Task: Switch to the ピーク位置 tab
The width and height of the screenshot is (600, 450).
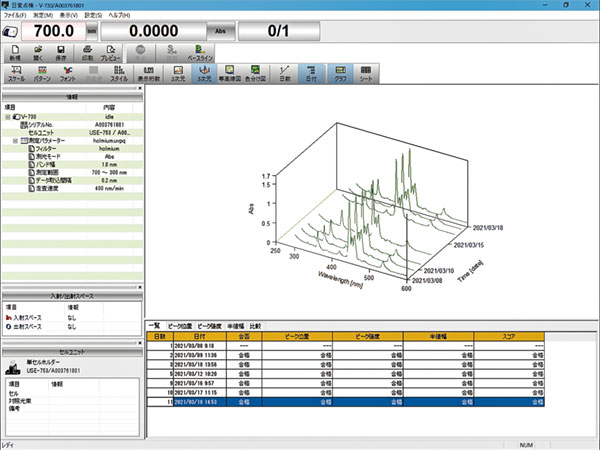Action: [x=180, y=326]
